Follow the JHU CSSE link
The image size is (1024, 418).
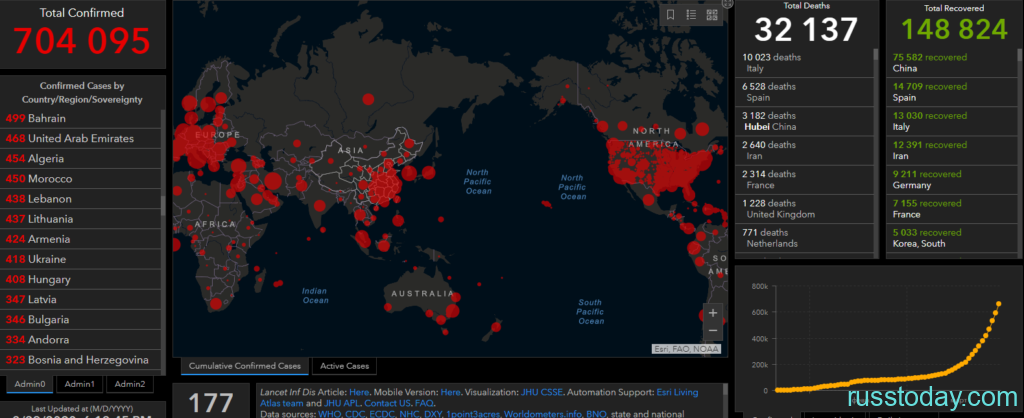pos(541,393)
